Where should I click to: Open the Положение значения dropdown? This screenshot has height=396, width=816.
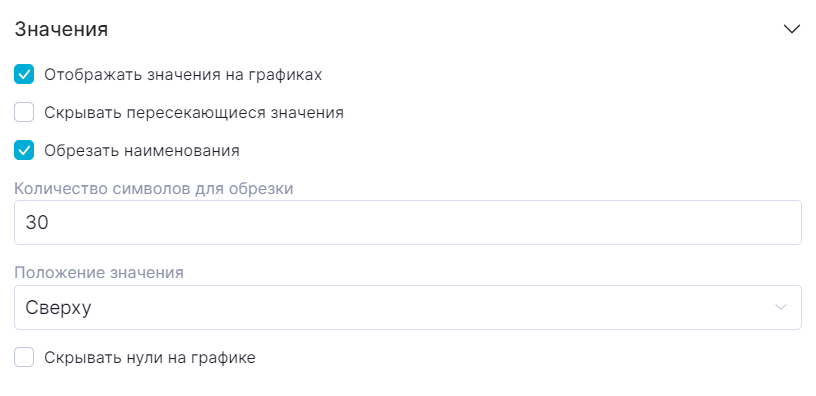[407, 307]
